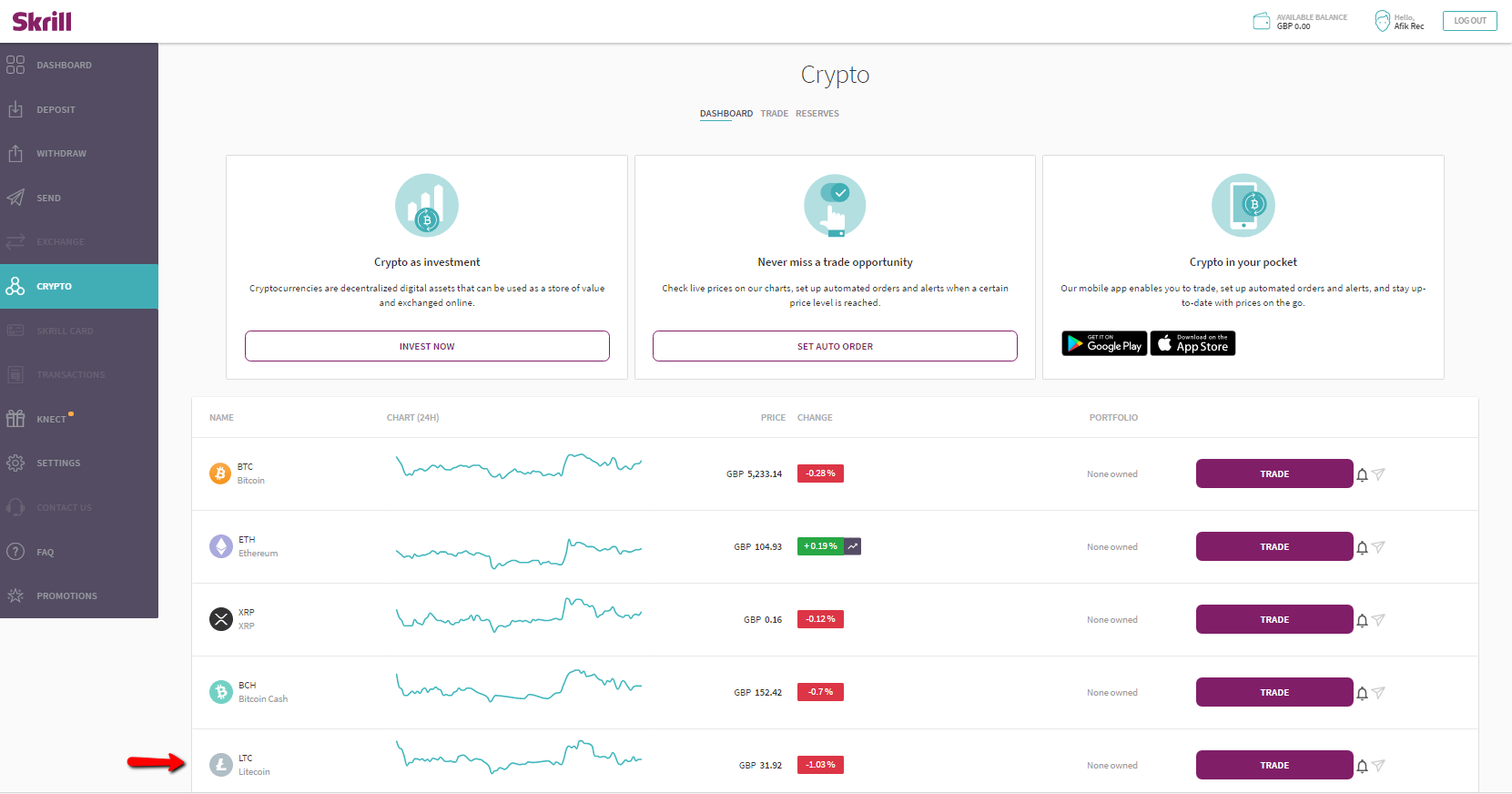The width and height of the screenshot is (1512, 794).
Task: Switch to the Trade tab
Action: (775, 114)
